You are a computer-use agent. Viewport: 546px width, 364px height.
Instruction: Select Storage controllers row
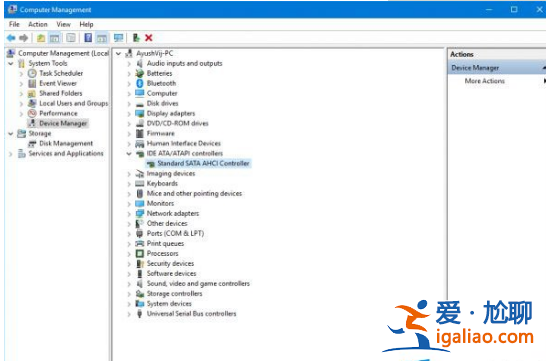(x=174, y=294)
